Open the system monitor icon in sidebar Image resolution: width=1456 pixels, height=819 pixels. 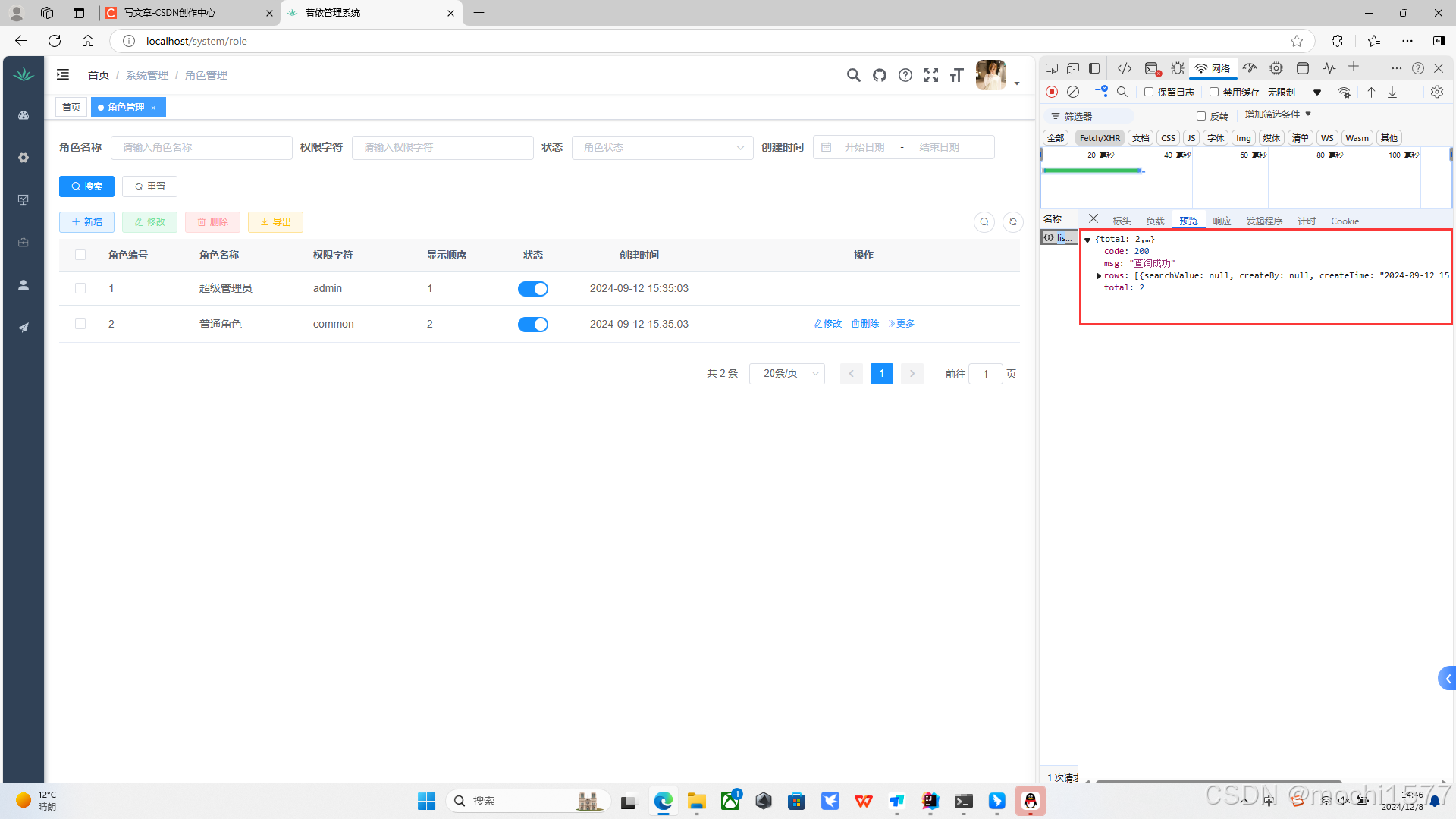point(24,200)
